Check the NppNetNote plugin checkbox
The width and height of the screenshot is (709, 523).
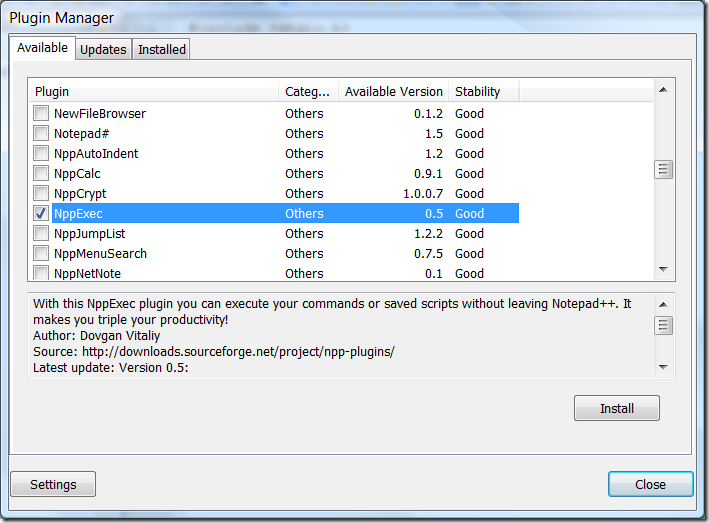pos(41,273)
